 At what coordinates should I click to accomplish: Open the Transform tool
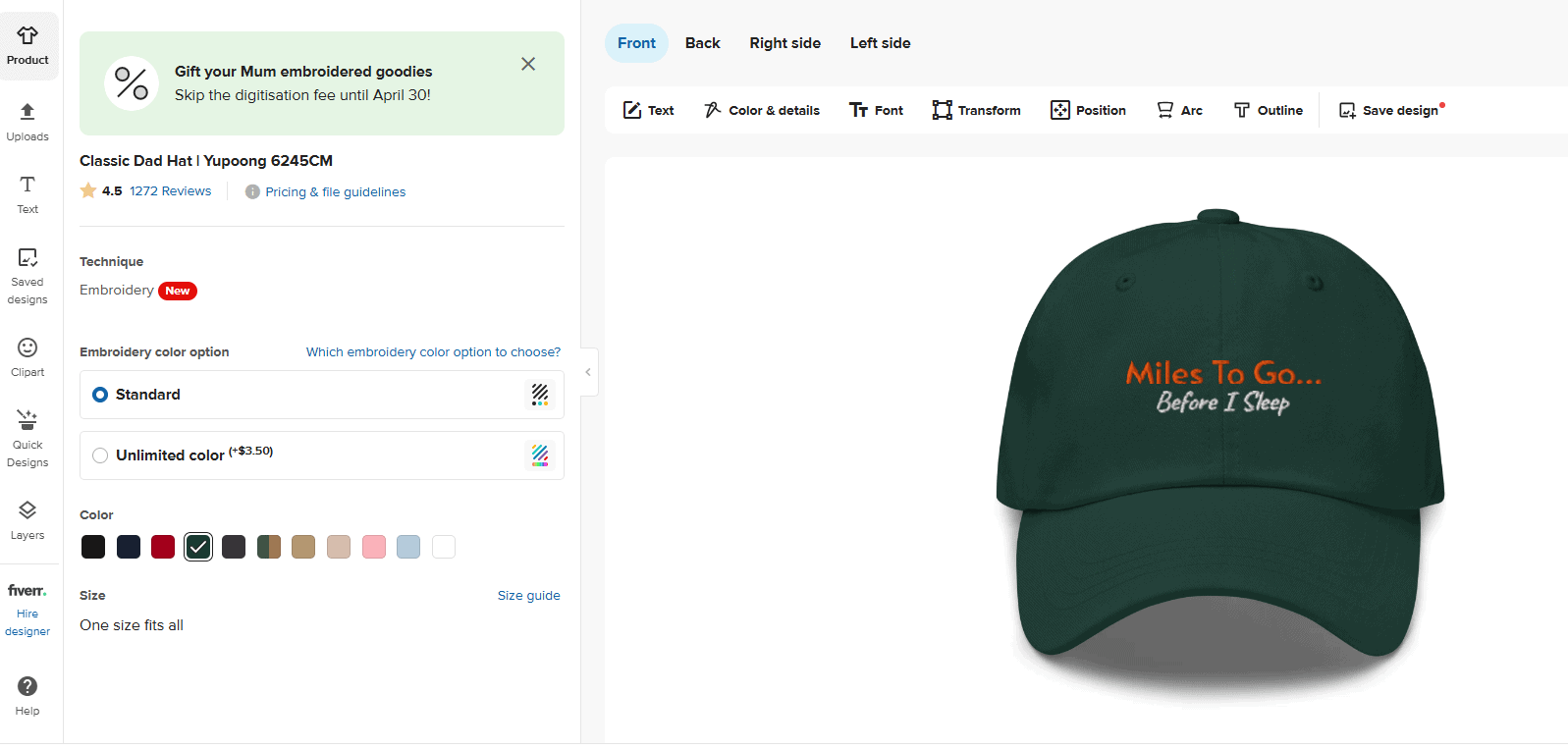click(976, 110)
